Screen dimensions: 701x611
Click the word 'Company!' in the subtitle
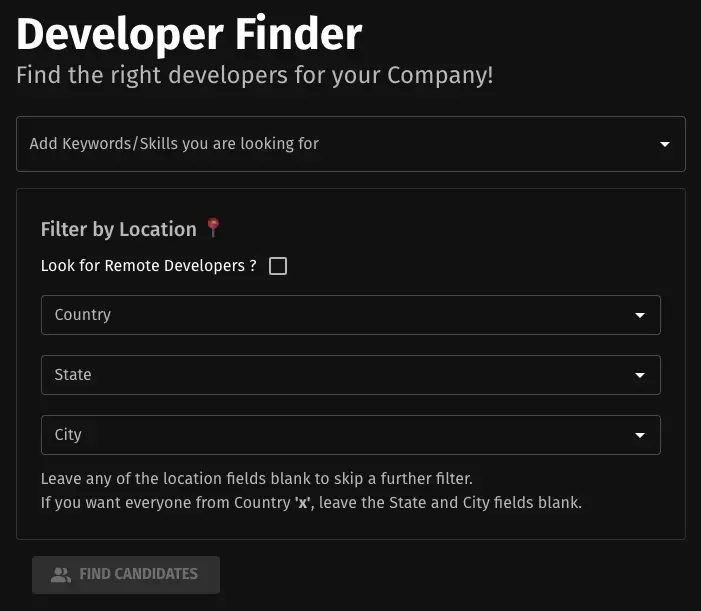coord(440,75)
